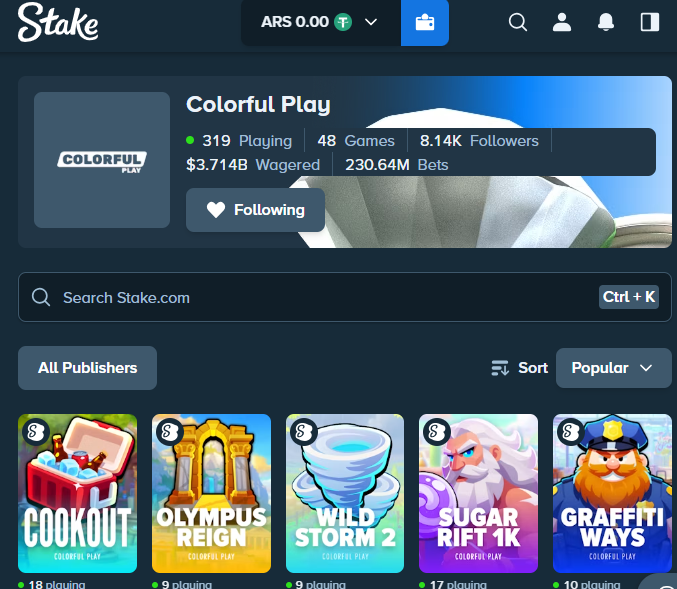Click the 230.64M Bets stat
The width and height of the screenshot is (677, 589).
(x=396, y=165)
